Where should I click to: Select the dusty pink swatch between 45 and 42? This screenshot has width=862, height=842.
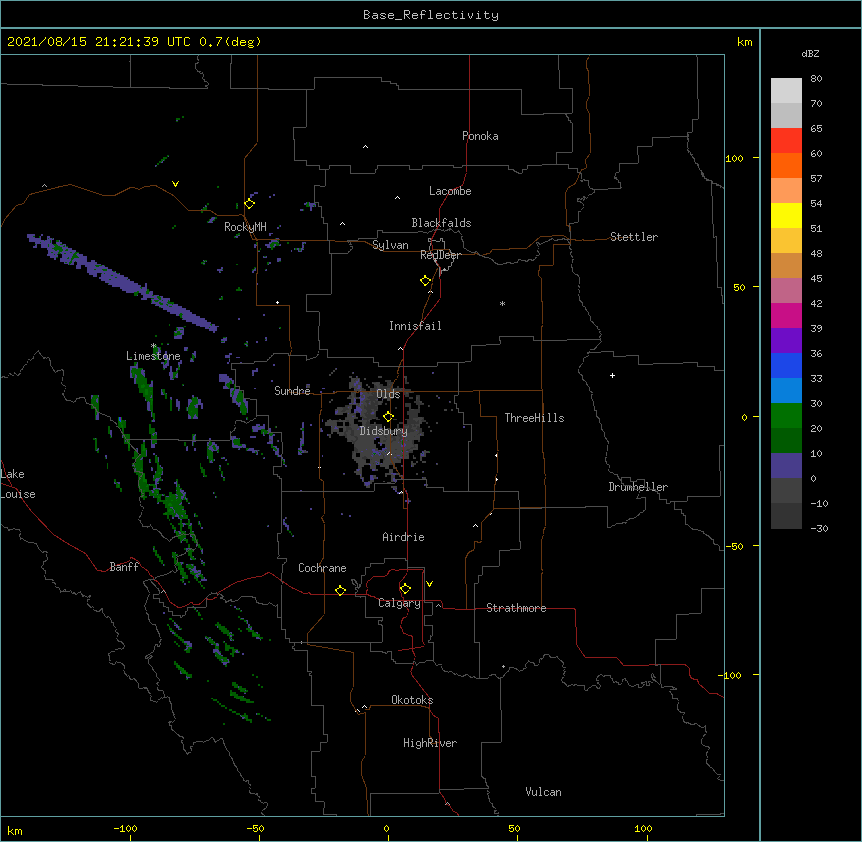(786, 290)
